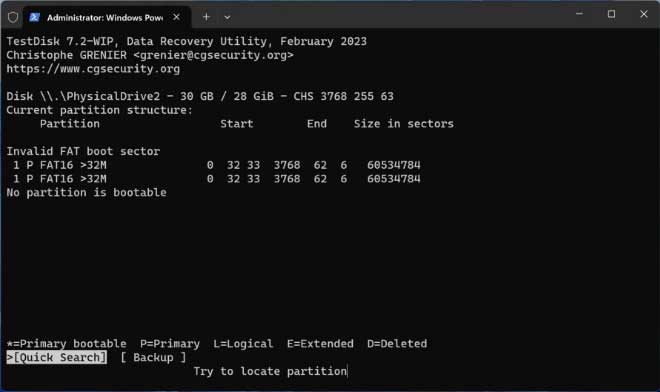Click the shield icon in title bar
The height and width of the screenshot is (392, 660).
(x=13, y=17)
